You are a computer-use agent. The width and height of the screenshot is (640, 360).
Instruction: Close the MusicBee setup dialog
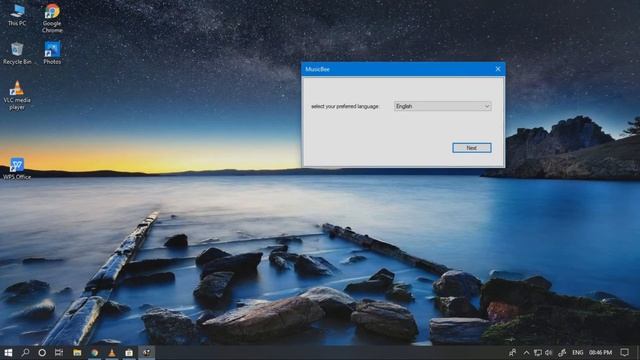pos(498,69)
